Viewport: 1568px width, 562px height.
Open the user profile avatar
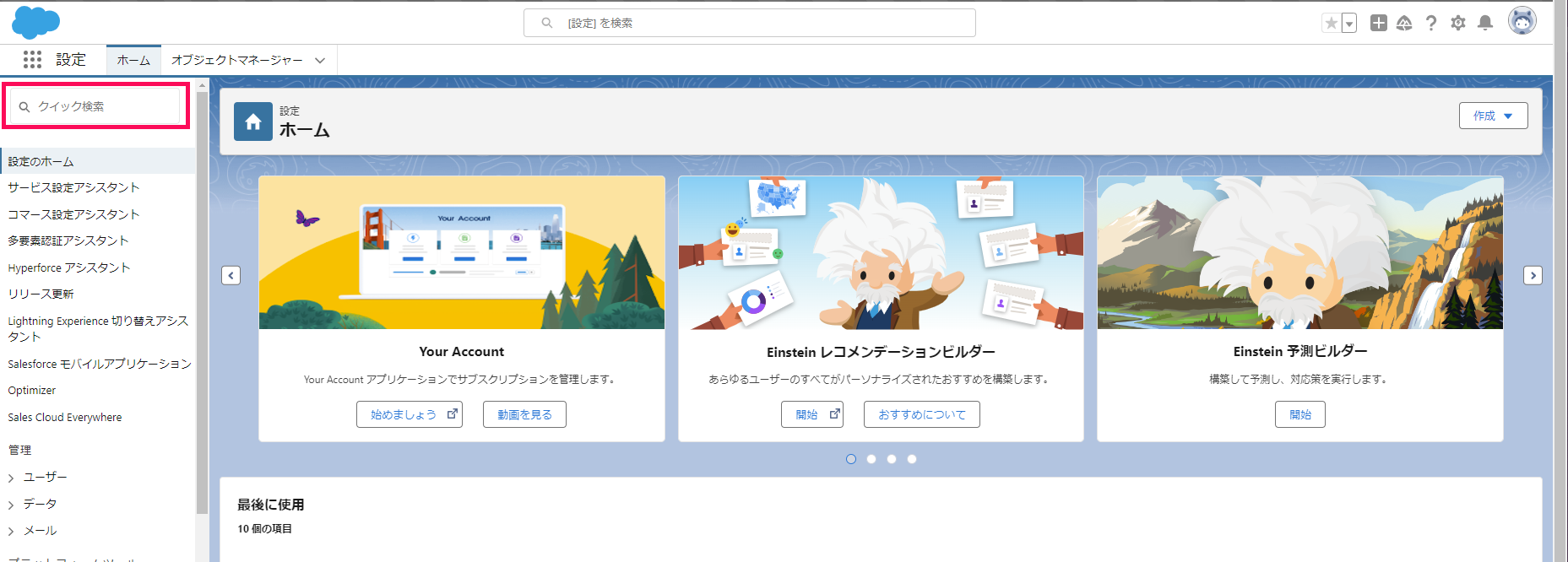(1522, 21)
